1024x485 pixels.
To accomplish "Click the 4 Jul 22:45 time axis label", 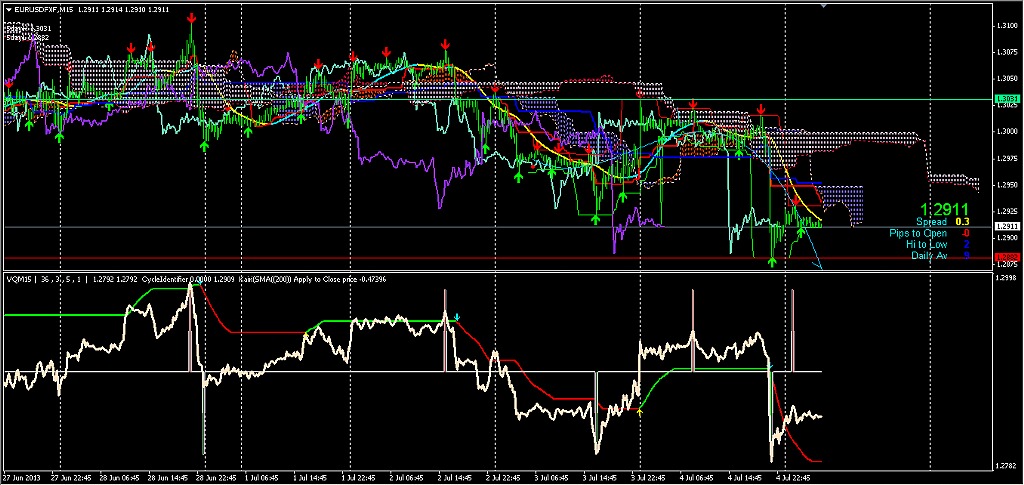I will (x=792, y=478).
